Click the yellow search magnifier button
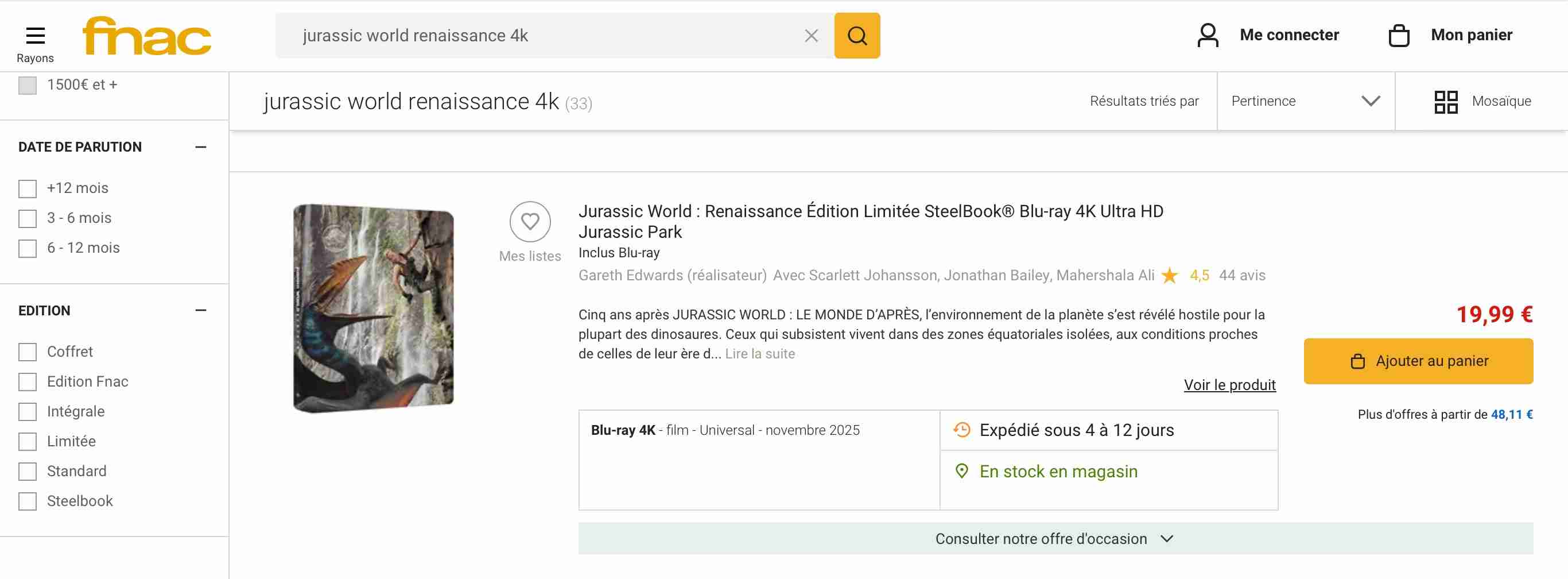The image size is (1568, 579). tap(856, 36)
